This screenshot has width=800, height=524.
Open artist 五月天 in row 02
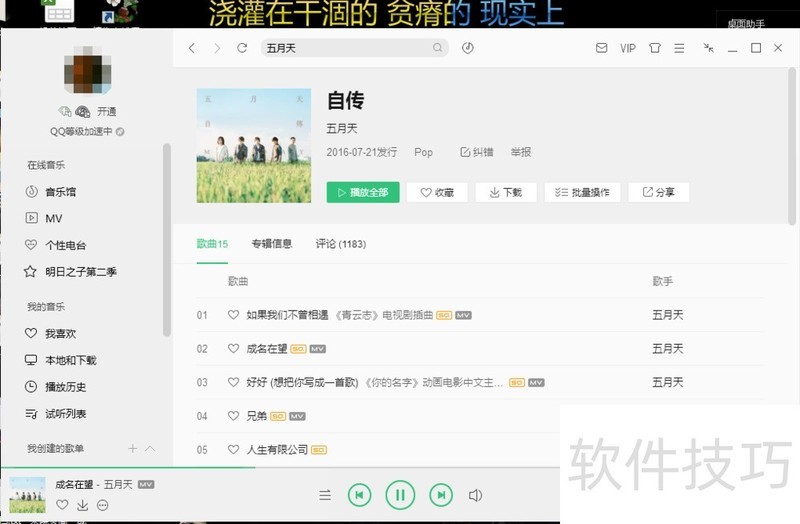point(668,348)
